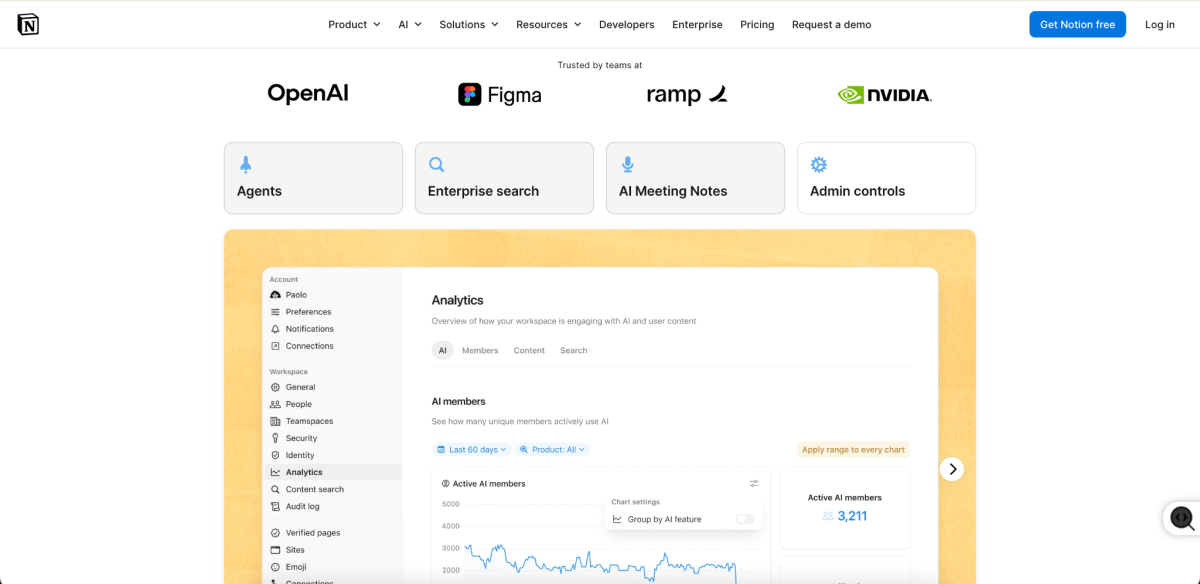Image resolution: width=1200 pixels, height=584 pixels.
Task: Click the Workspace section label
Action: point(289,372)
